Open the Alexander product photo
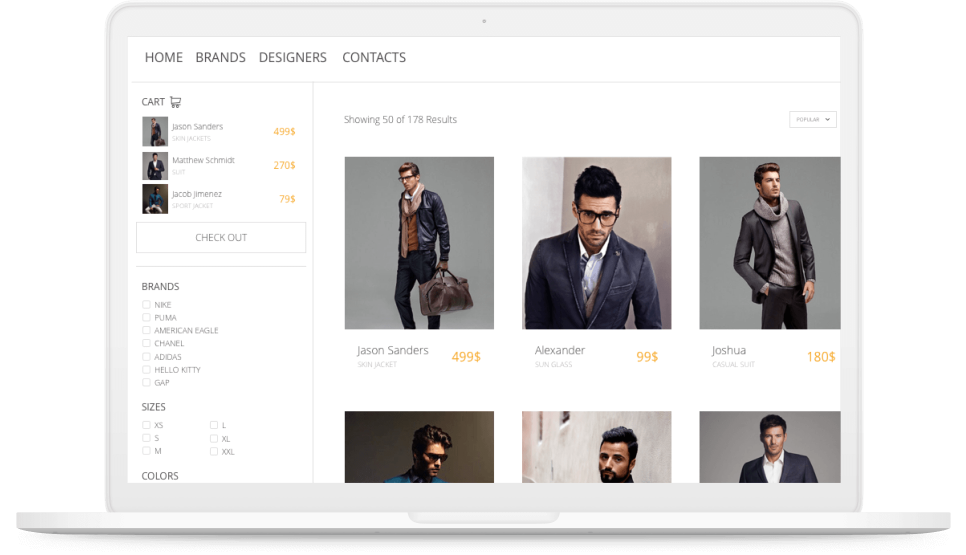Image resolution: width=966 pixels, height=555 pixels. [x=596, y=243]
